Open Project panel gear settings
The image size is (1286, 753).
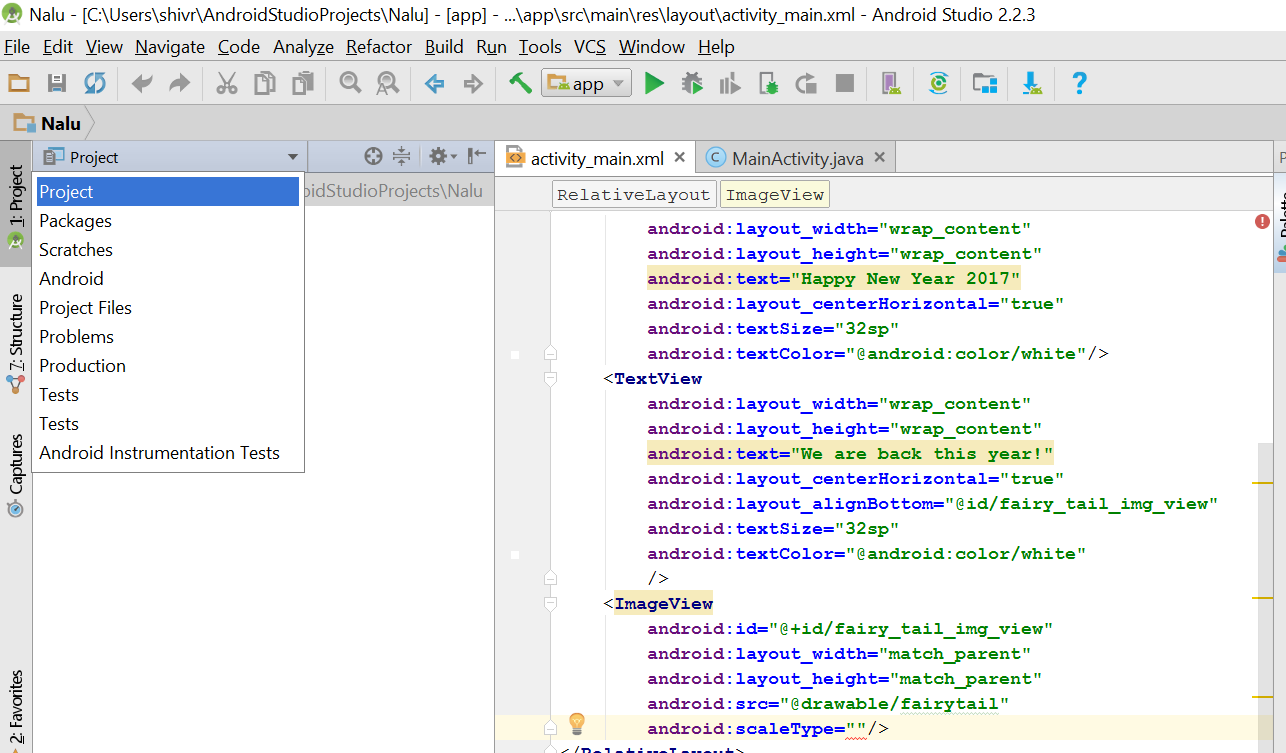pyautogui.click(x=441, y=156)
